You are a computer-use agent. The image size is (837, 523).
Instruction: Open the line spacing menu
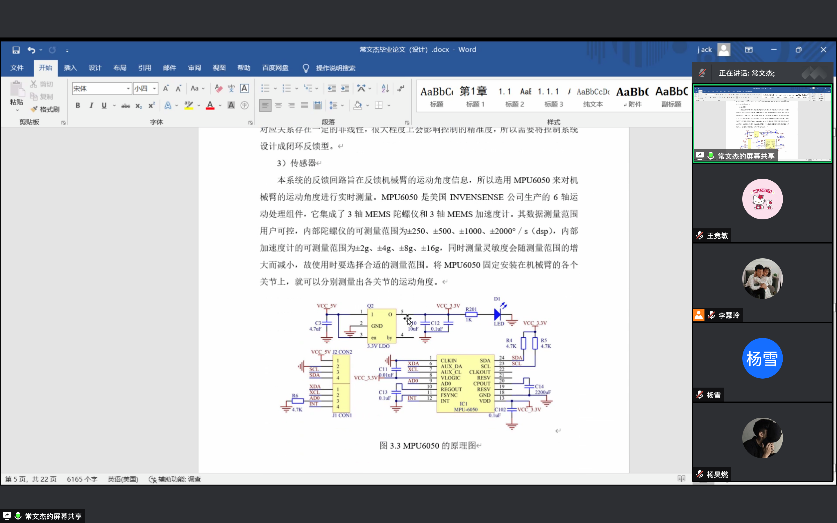336,106
